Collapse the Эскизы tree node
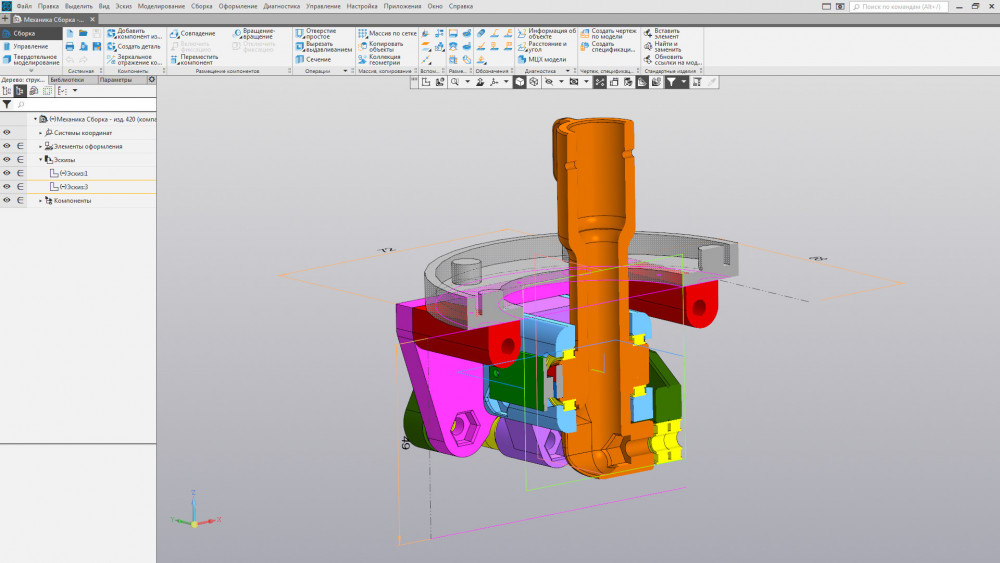Screen dimensions: 1000x563 40,159
